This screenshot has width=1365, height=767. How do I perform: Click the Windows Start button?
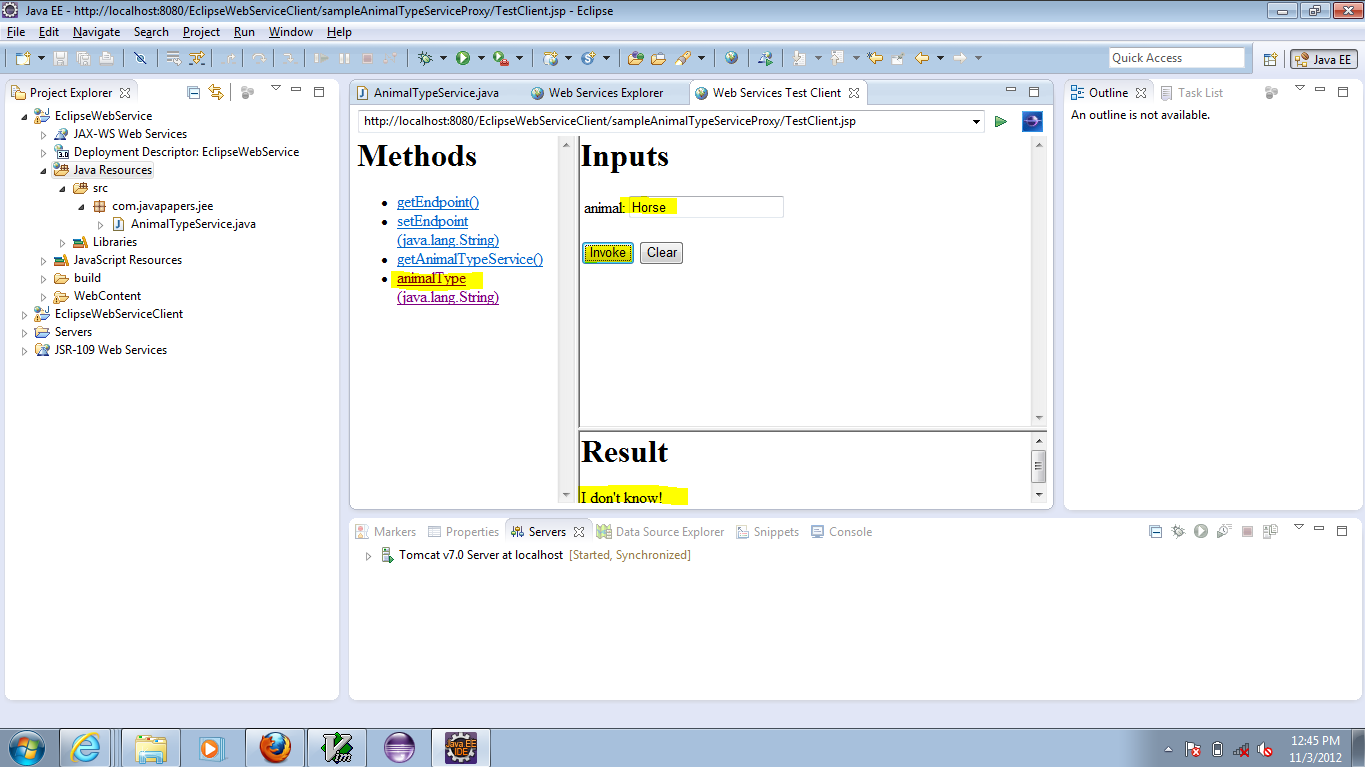pyautogui.click(x=26, y=747)
